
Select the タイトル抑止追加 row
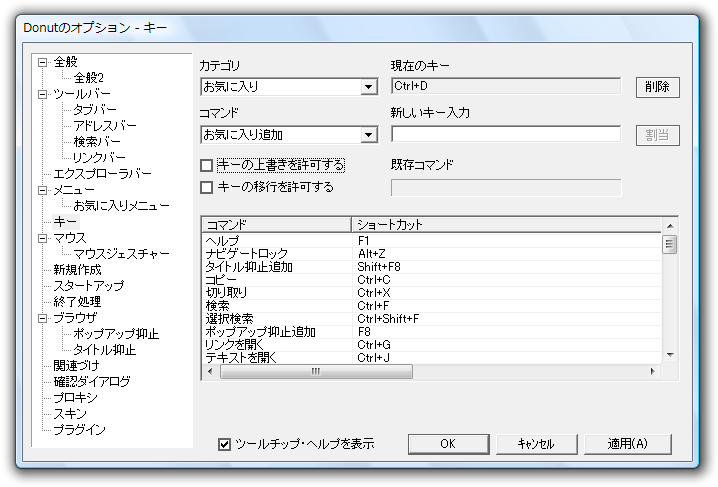point(432,267)
